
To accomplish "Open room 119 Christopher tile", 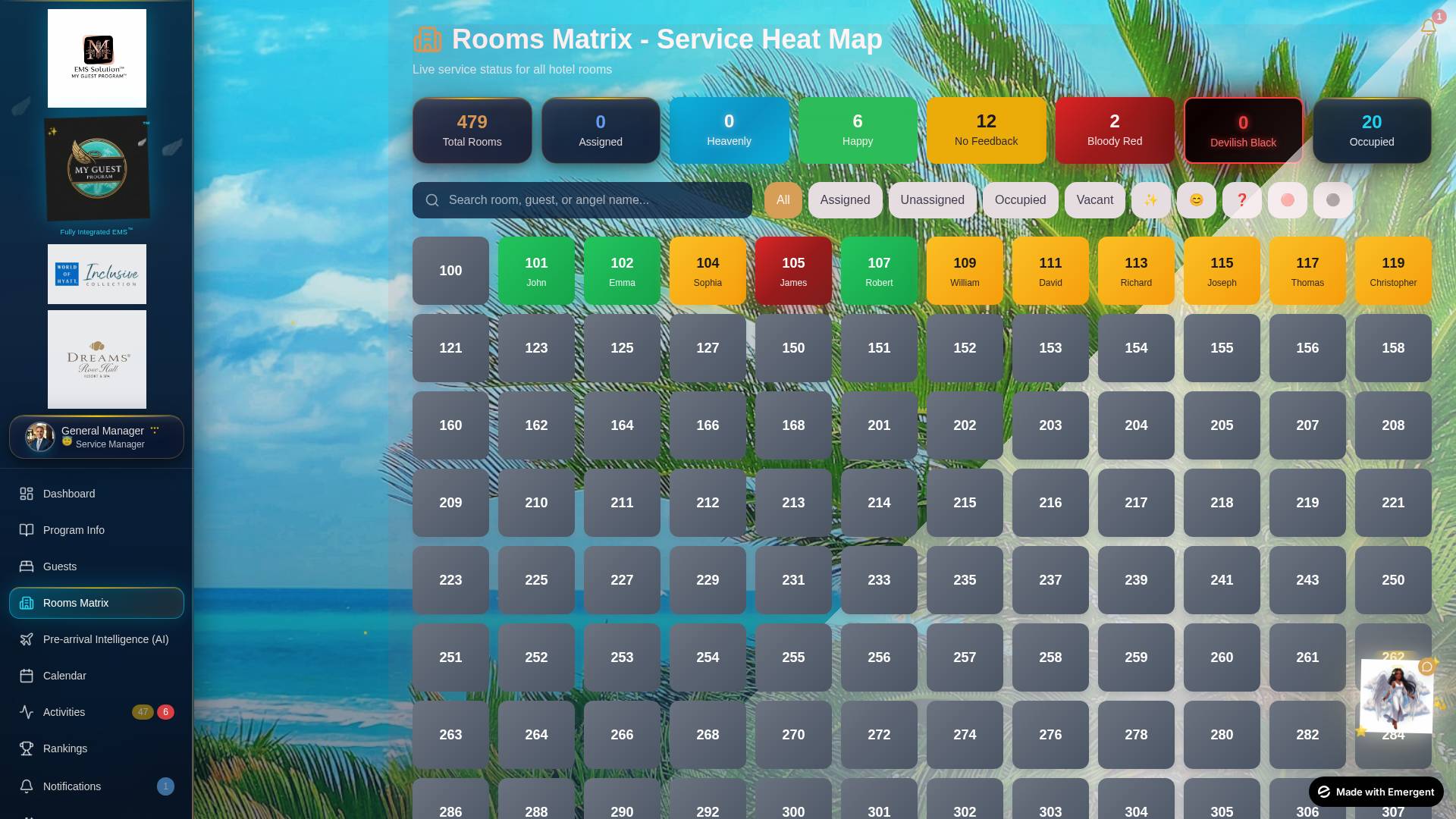I will pyautogui.click(x=1393, y=271).
